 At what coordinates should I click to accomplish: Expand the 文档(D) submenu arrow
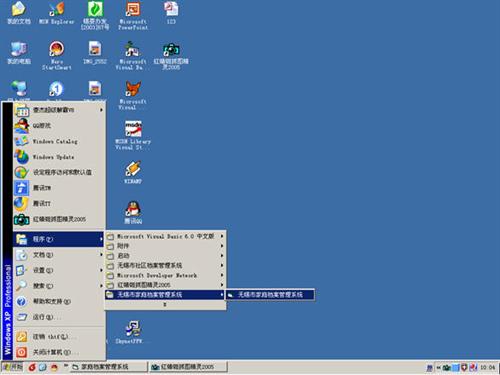tap(101, 255)
